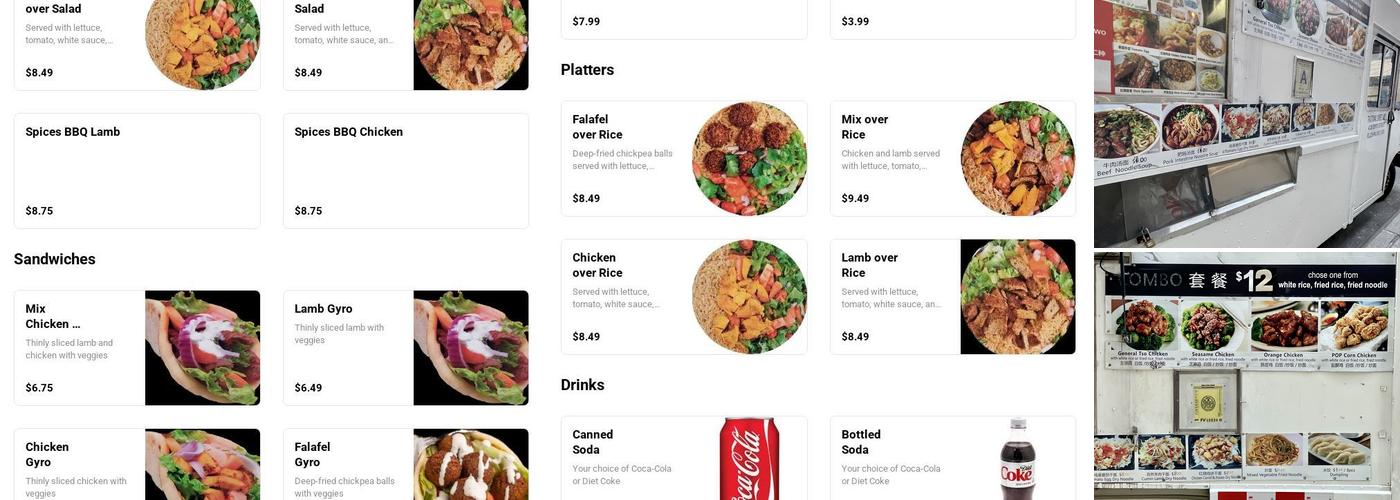Select the Mix over Rice platter photo
Screen dimensions: 1400x500
(1018, 159)
